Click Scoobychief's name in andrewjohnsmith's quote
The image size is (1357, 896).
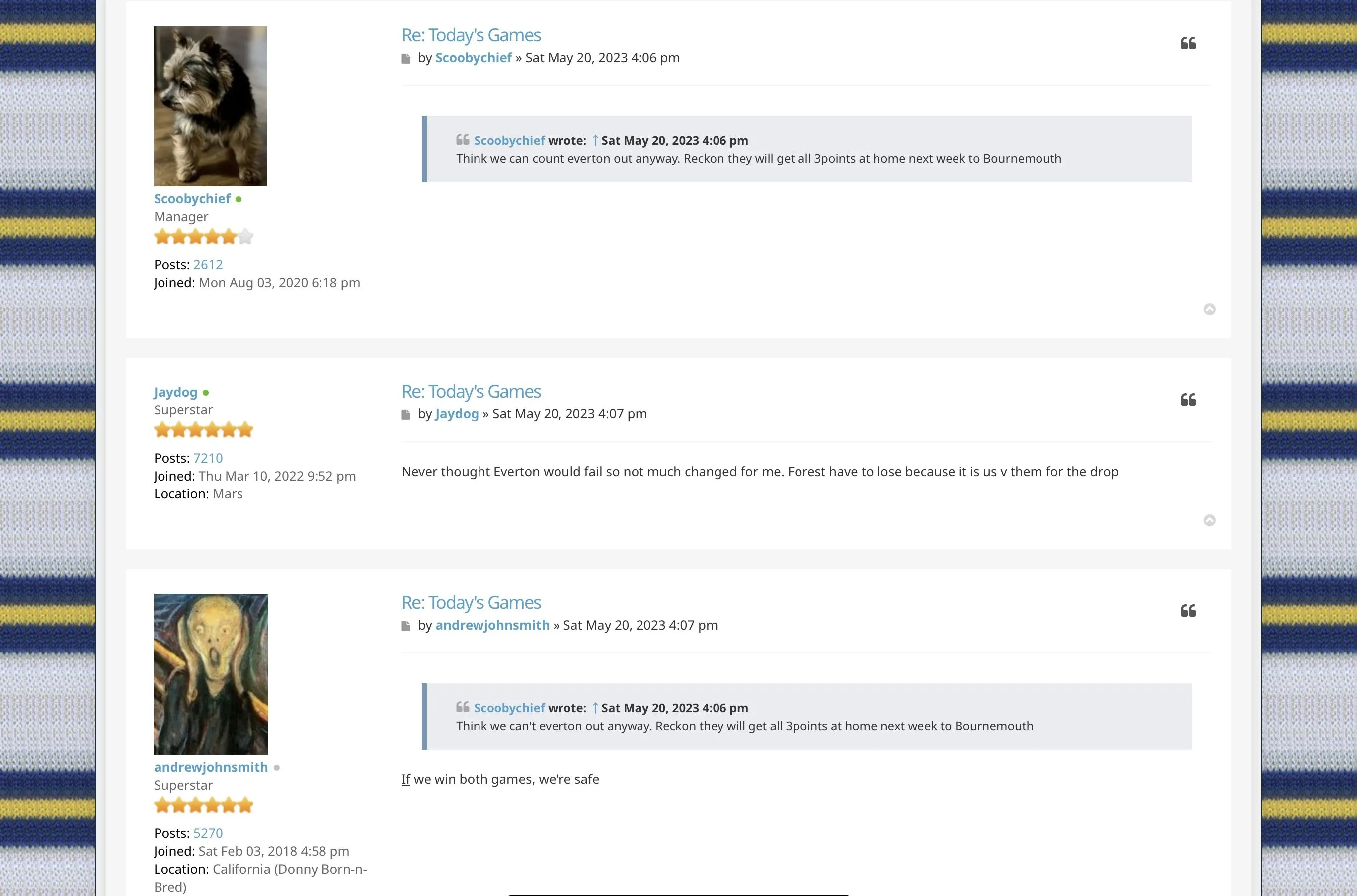509,708
